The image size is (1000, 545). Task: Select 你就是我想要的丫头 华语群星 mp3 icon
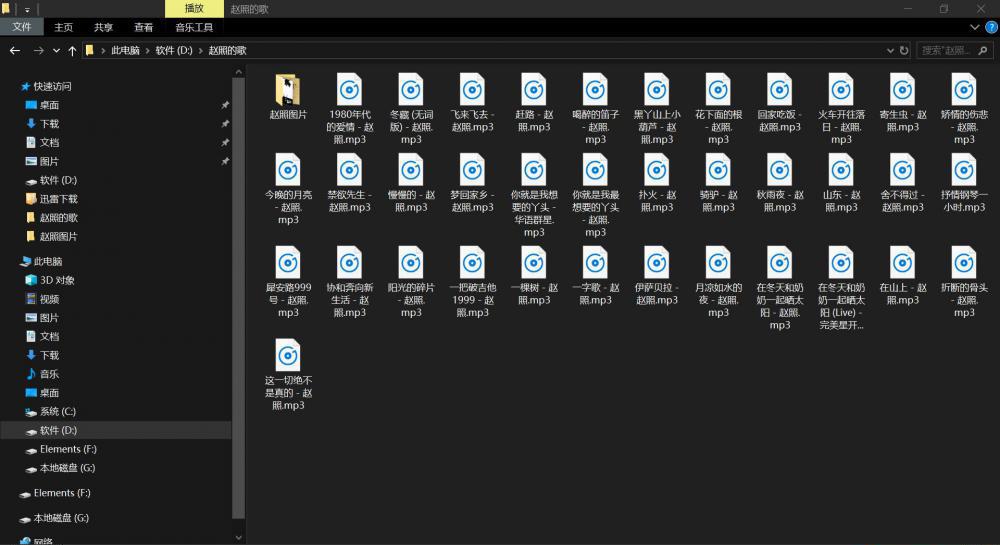pyautogui.click(x=534, y=170)
